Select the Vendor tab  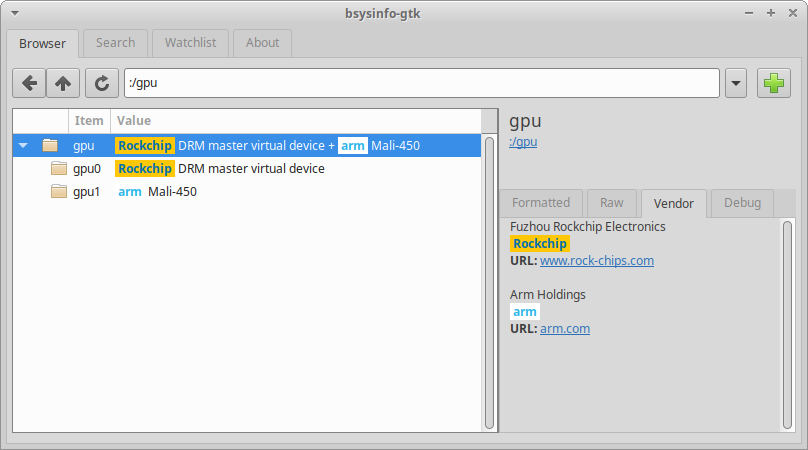[674, 204]
